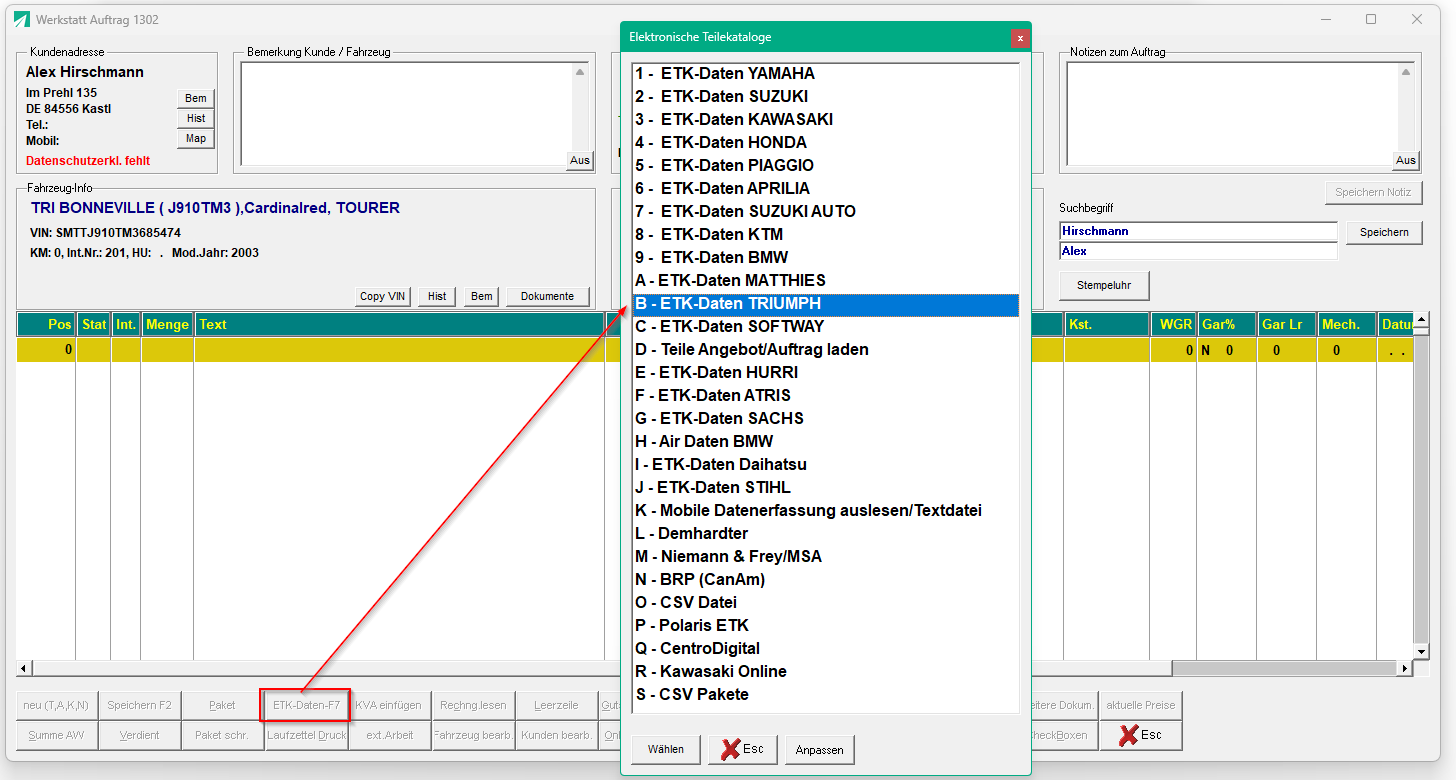This screenshot has width=1456, height=780.
Task: Select 9 - ETK-Daten BMW entry
Action: click(x=825, y=258)
